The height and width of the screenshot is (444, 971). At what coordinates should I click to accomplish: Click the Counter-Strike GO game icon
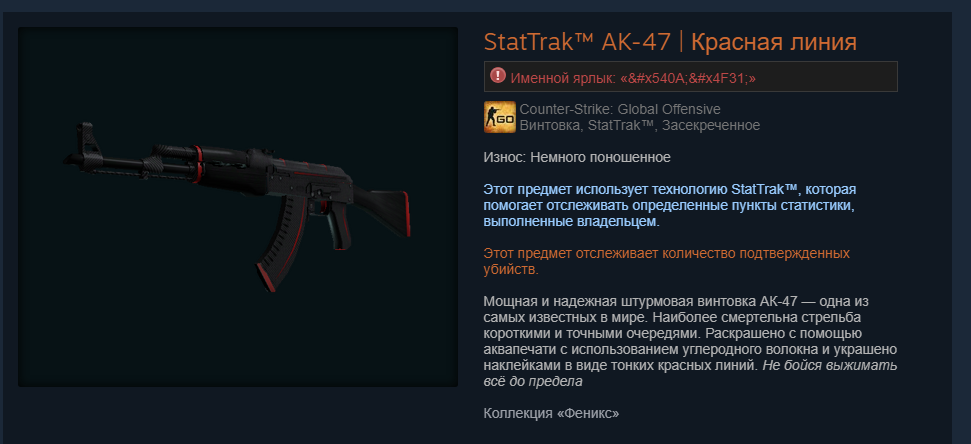(499, 117)
